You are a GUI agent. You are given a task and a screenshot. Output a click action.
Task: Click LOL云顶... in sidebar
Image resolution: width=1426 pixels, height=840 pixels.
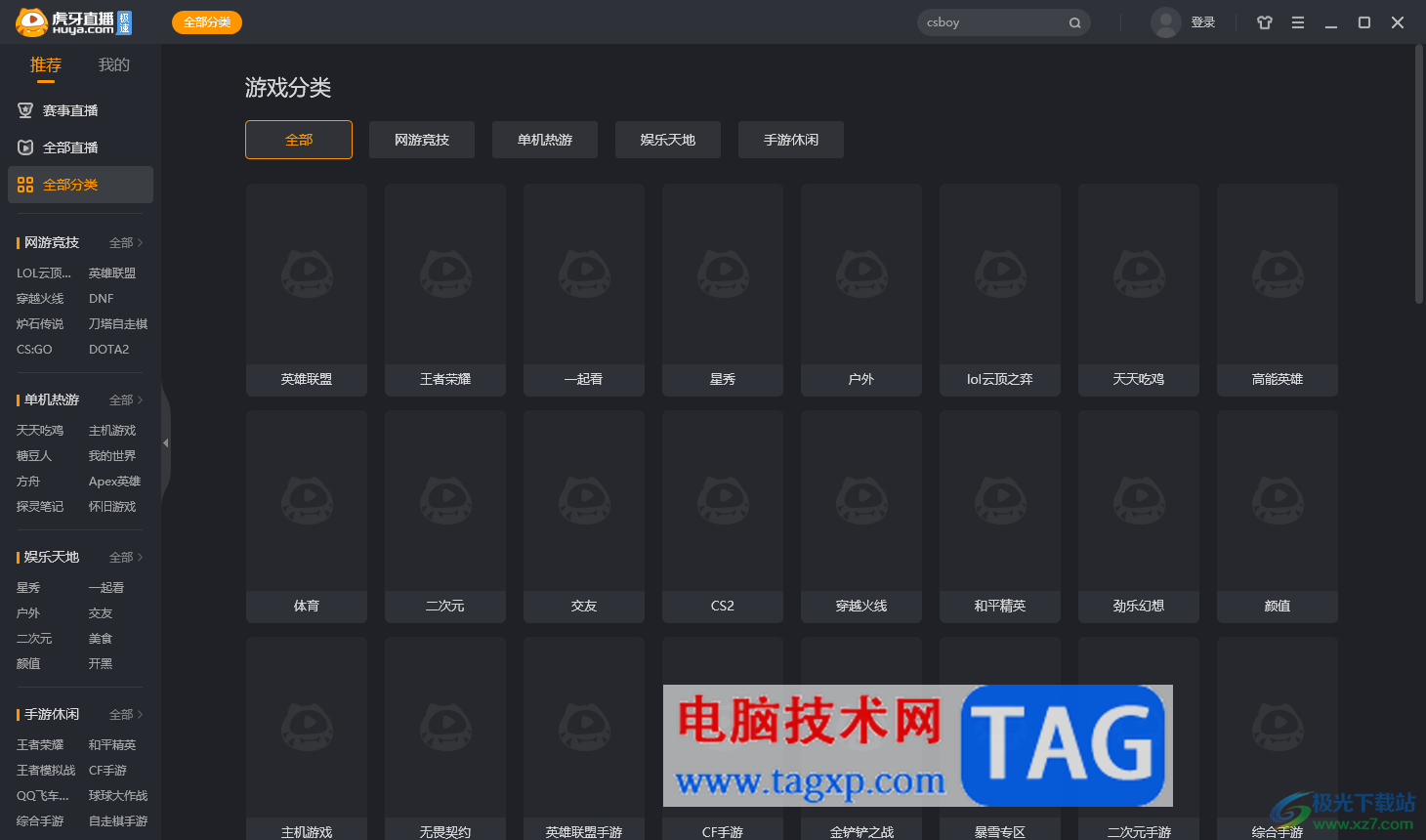coord(44,273)
